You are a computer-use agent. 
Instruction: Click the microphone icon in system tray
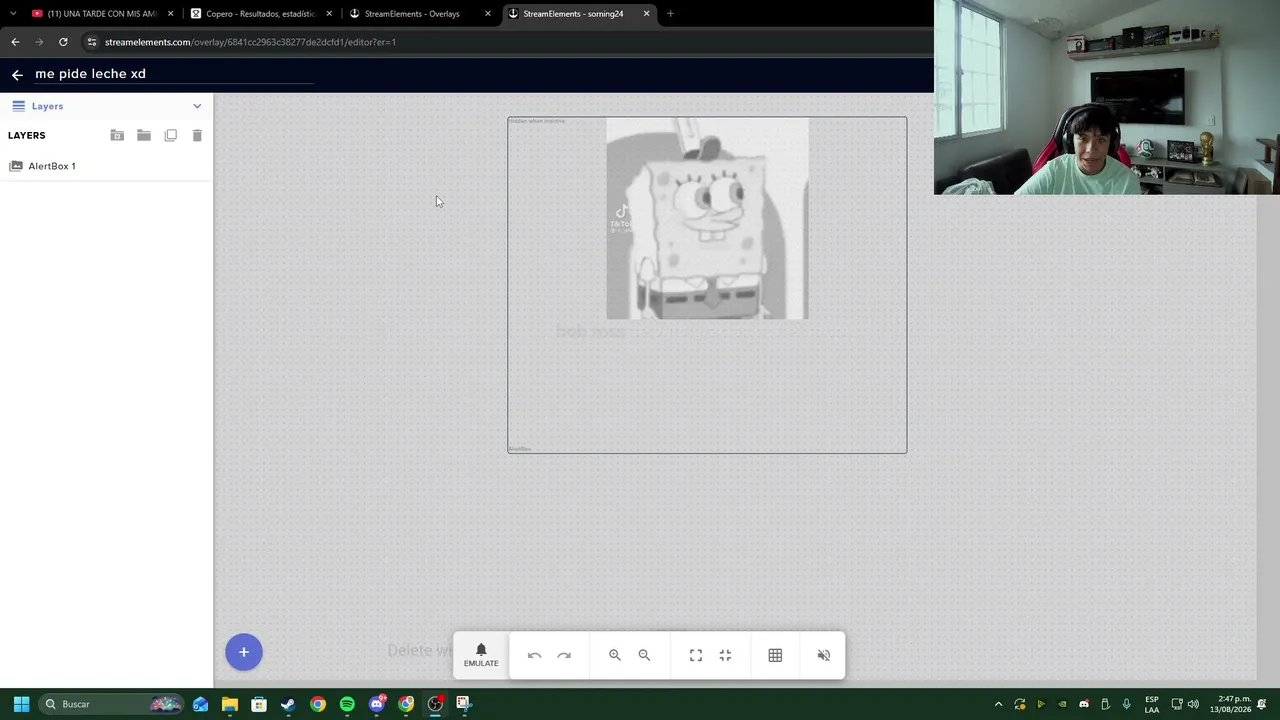(1126, 704)
